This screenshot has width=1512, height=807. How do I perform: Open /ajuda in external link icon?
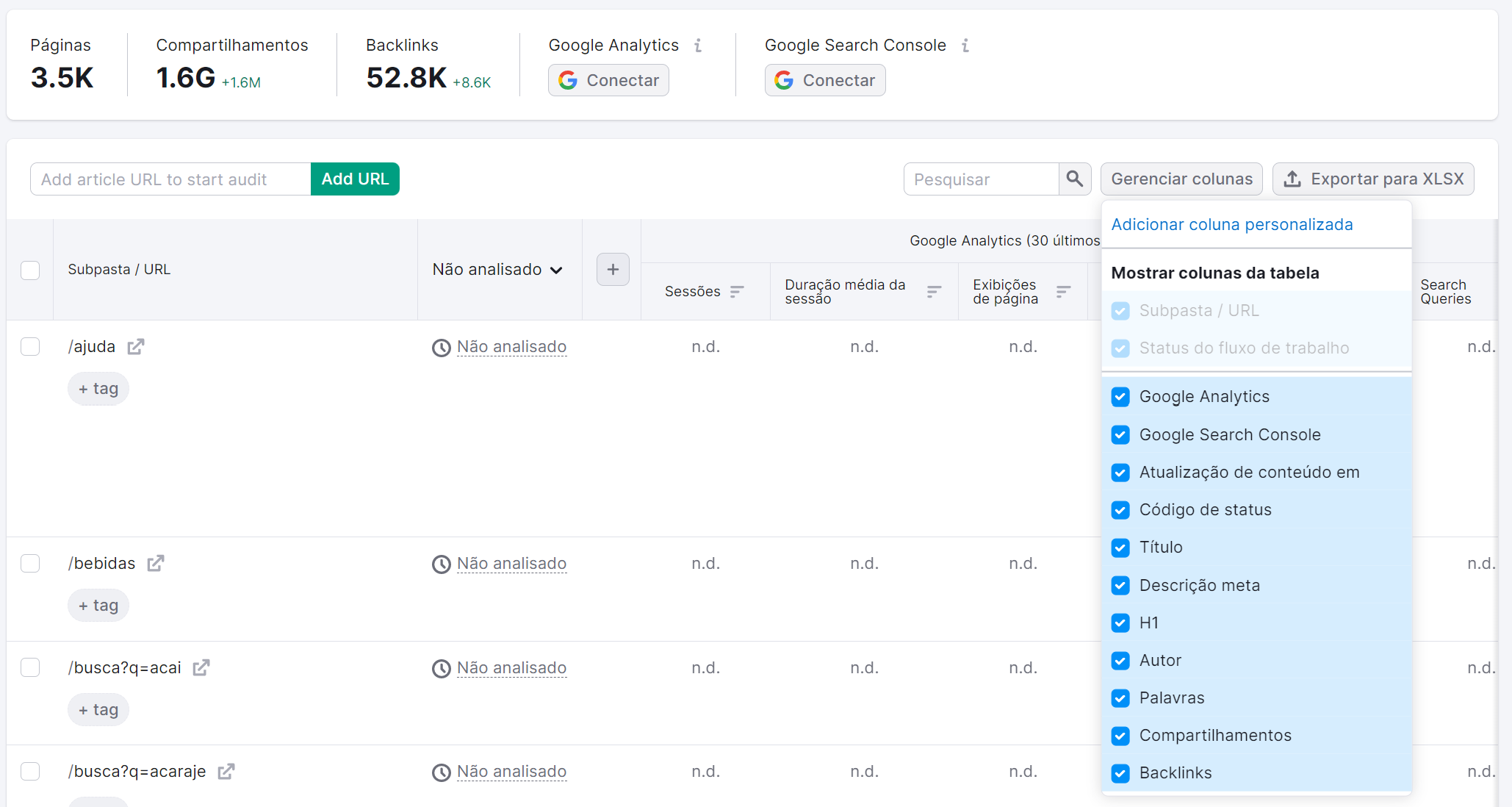point(136,346)
